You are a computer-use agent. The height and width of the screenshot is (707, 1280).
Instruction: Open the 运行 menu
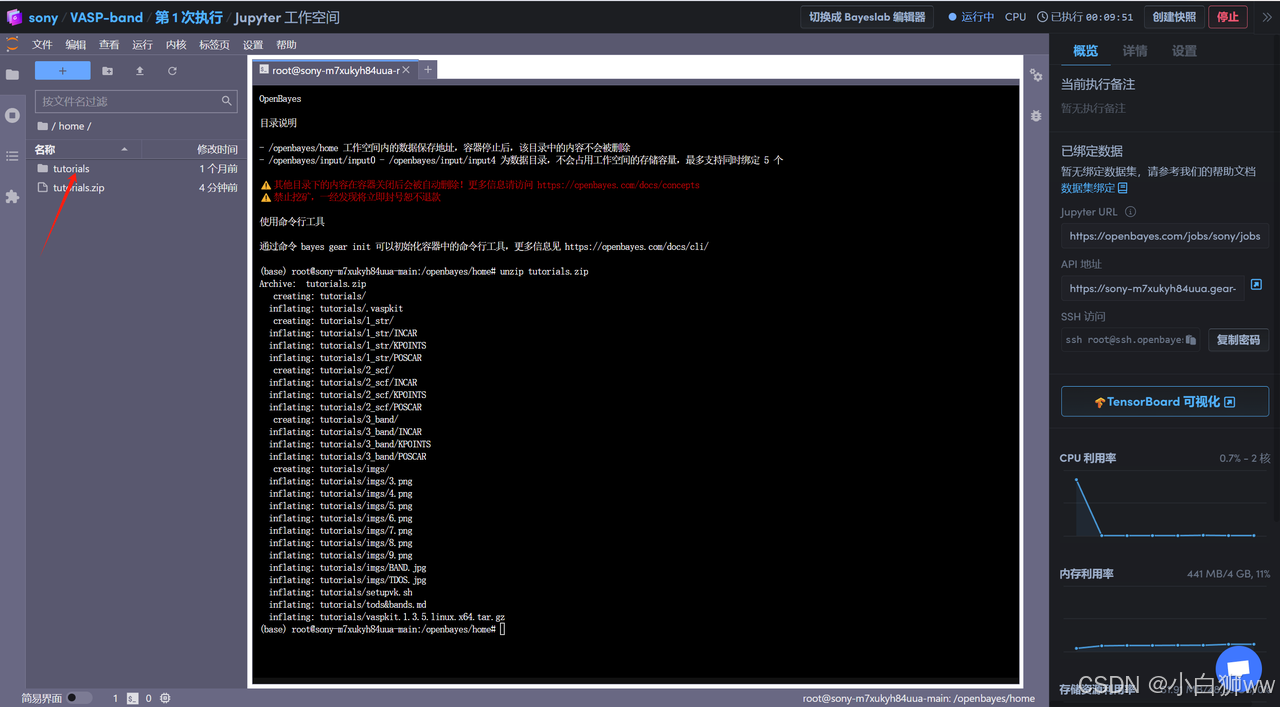coord(142,45)
